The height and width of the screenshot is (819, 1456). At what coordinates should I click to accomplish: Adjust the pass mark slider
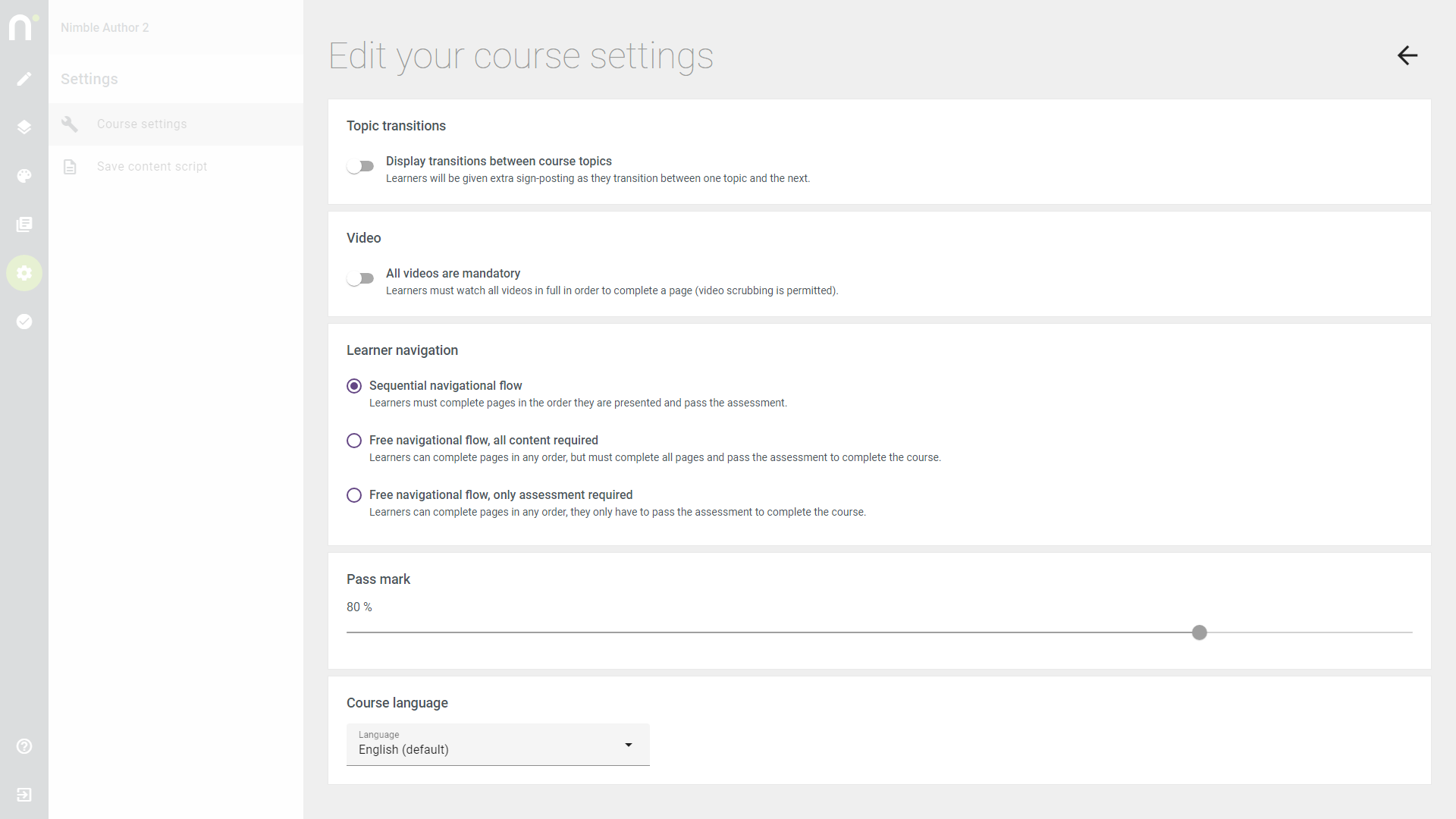(1199, 632)
